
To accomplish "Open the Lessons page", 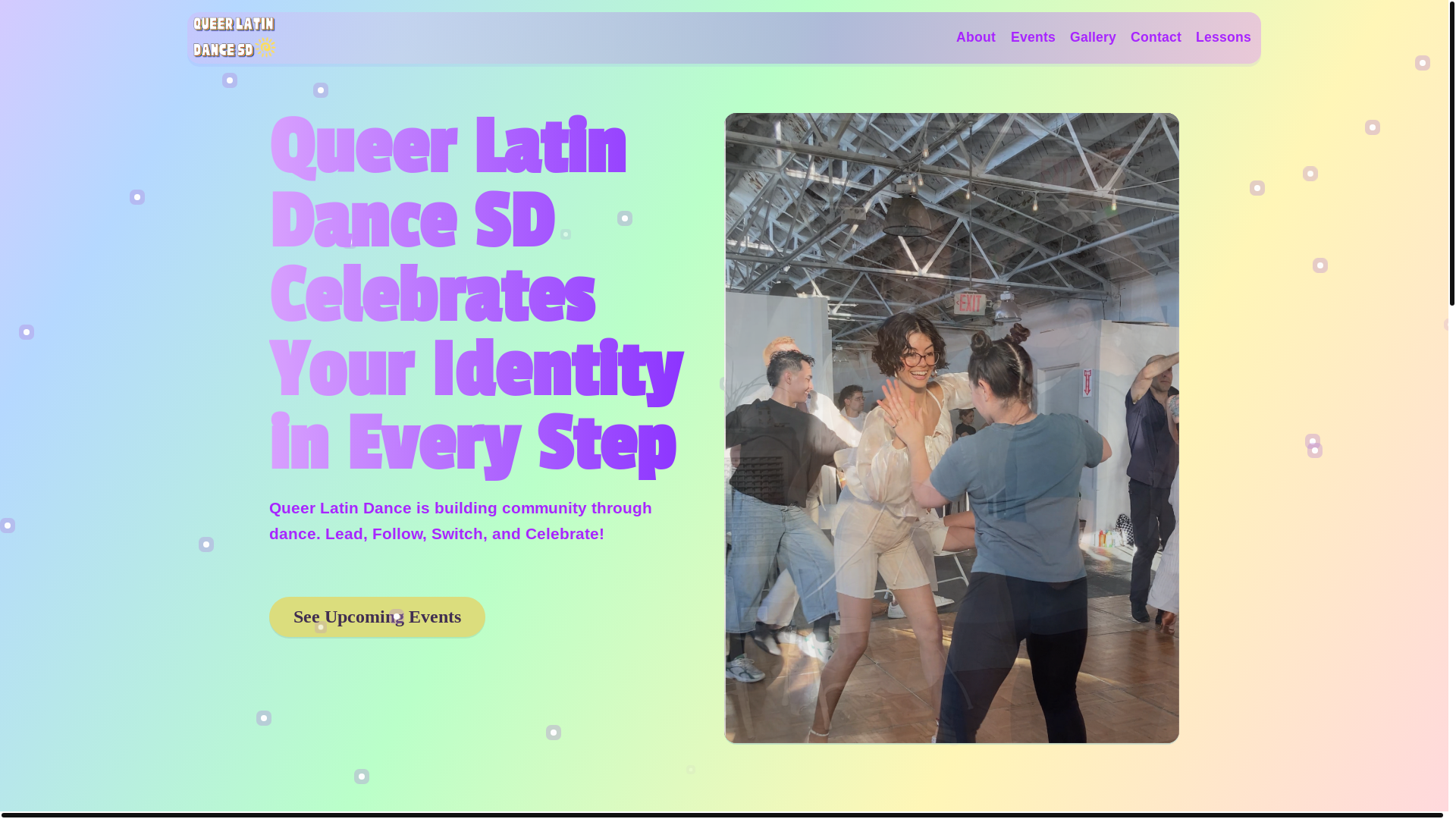I will 1222,37.
